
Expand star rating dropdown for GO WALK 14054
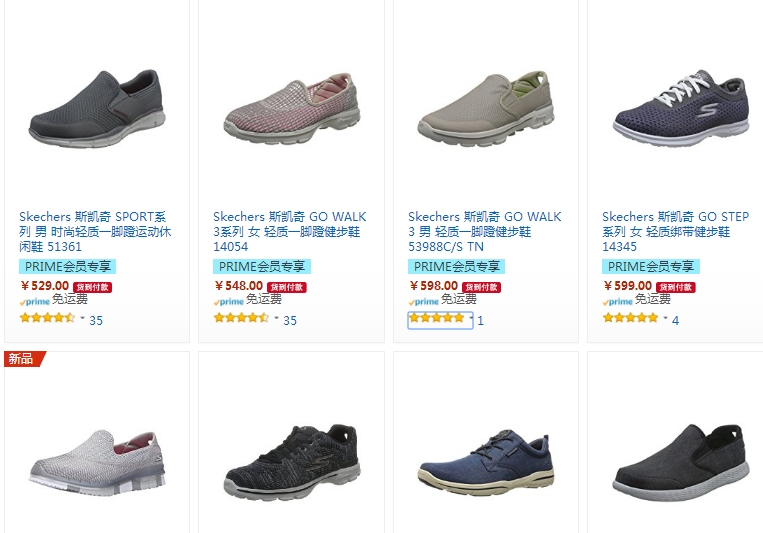pos(277,319)
